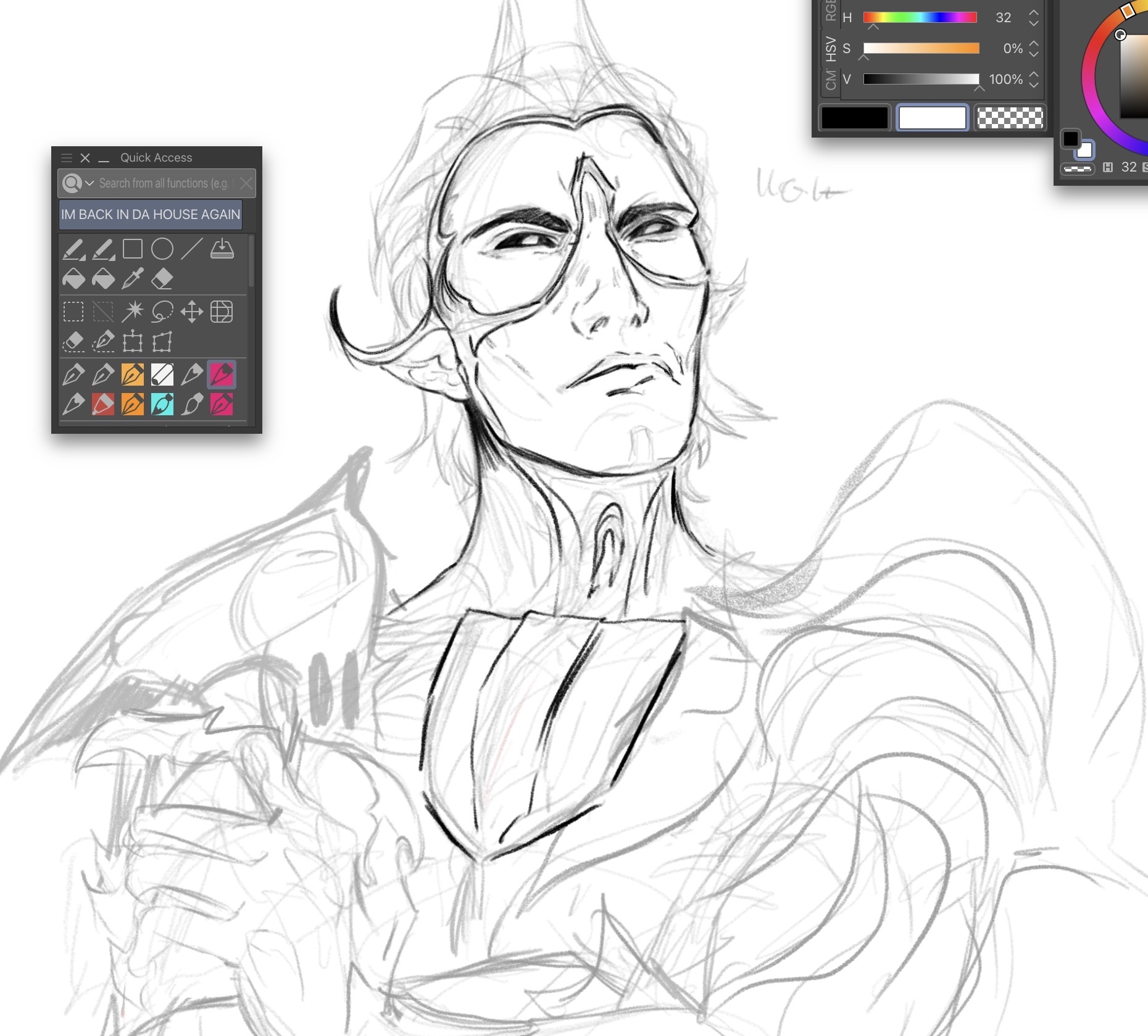The image size is (1148, 1036).
Task: Select the white sub color box
Action: [x=932, y=118]
